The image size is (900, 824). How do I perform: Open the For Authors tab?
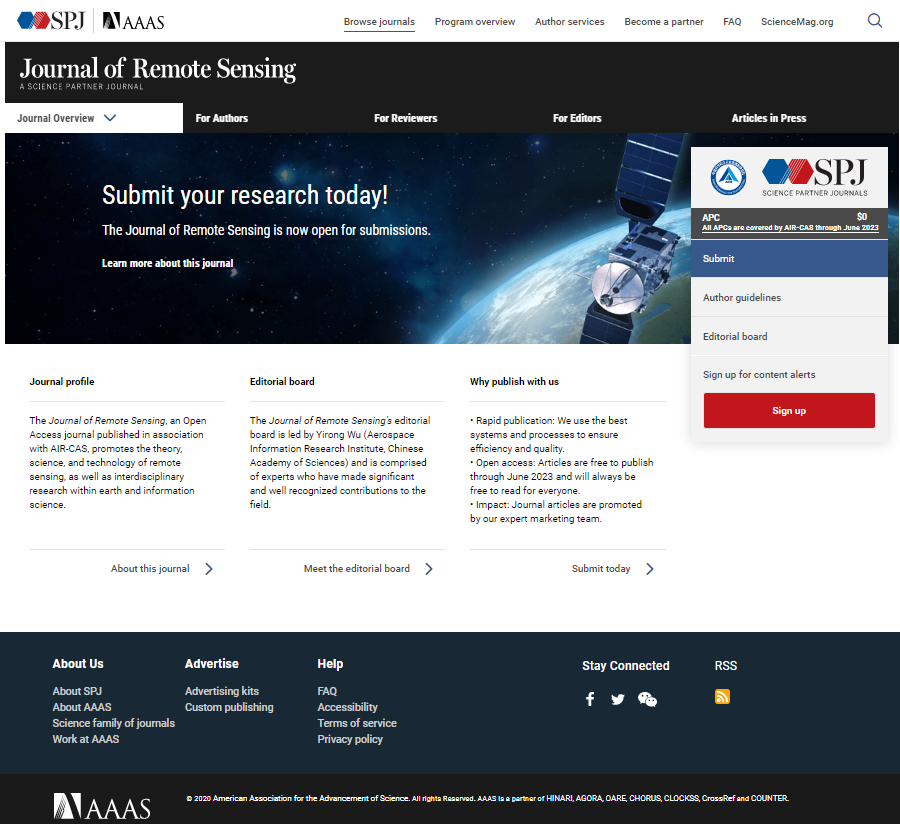click(x=222, y=118)
